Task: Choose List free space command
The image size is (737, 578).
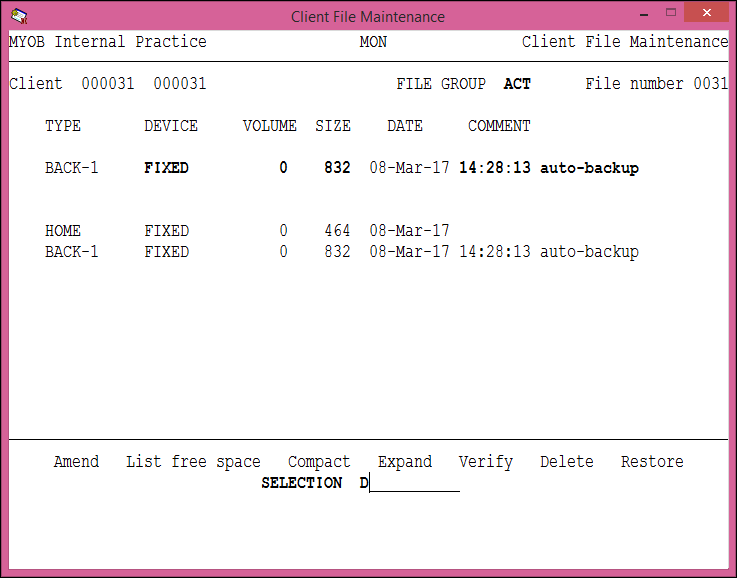Action: (x=193, y=462)
